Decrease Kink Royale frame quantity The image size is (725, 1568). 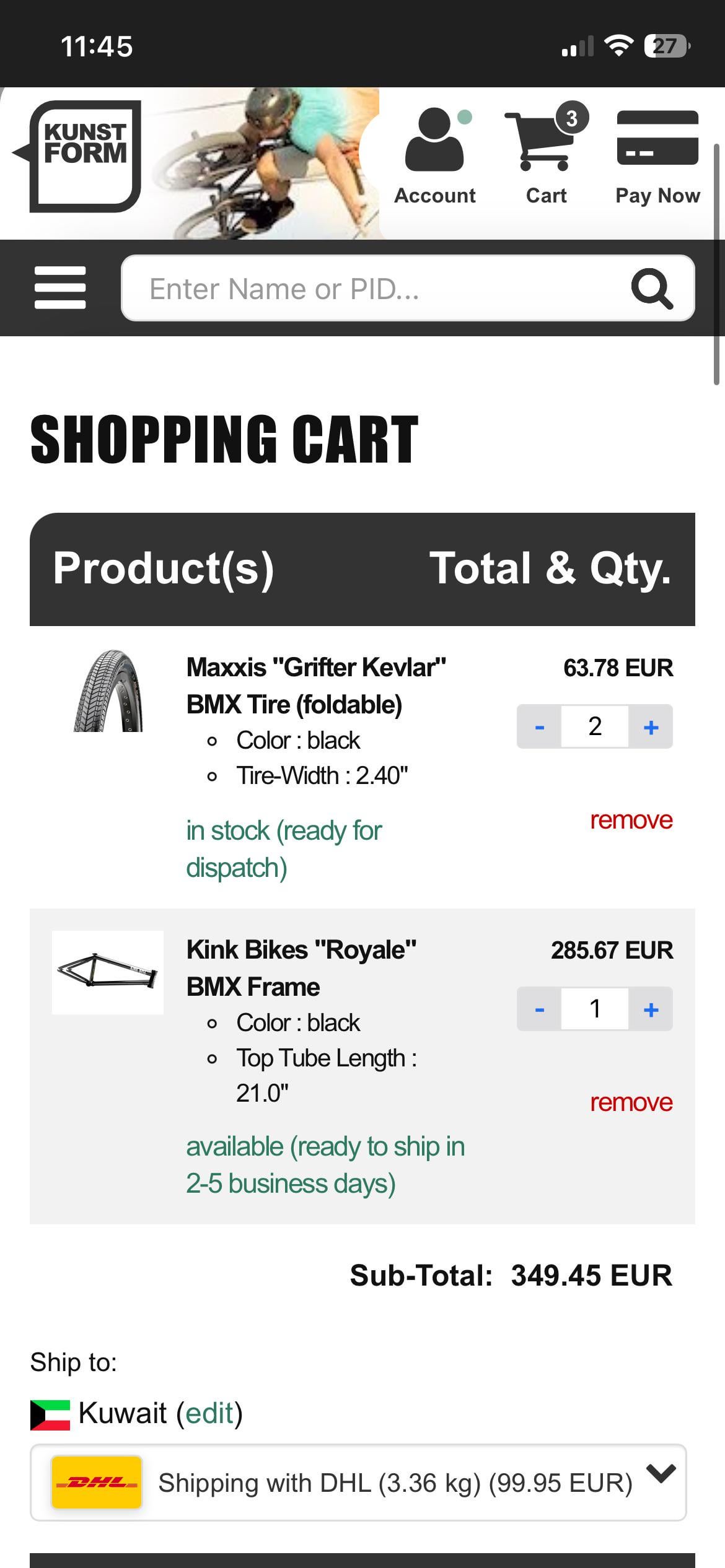tap(539, 1009)
